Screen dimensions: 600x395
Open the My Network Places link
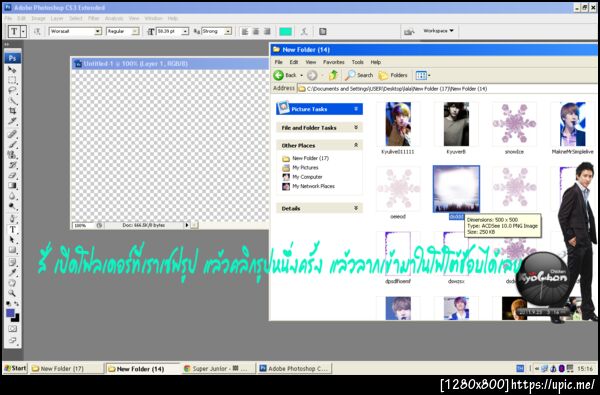point(313,186)
